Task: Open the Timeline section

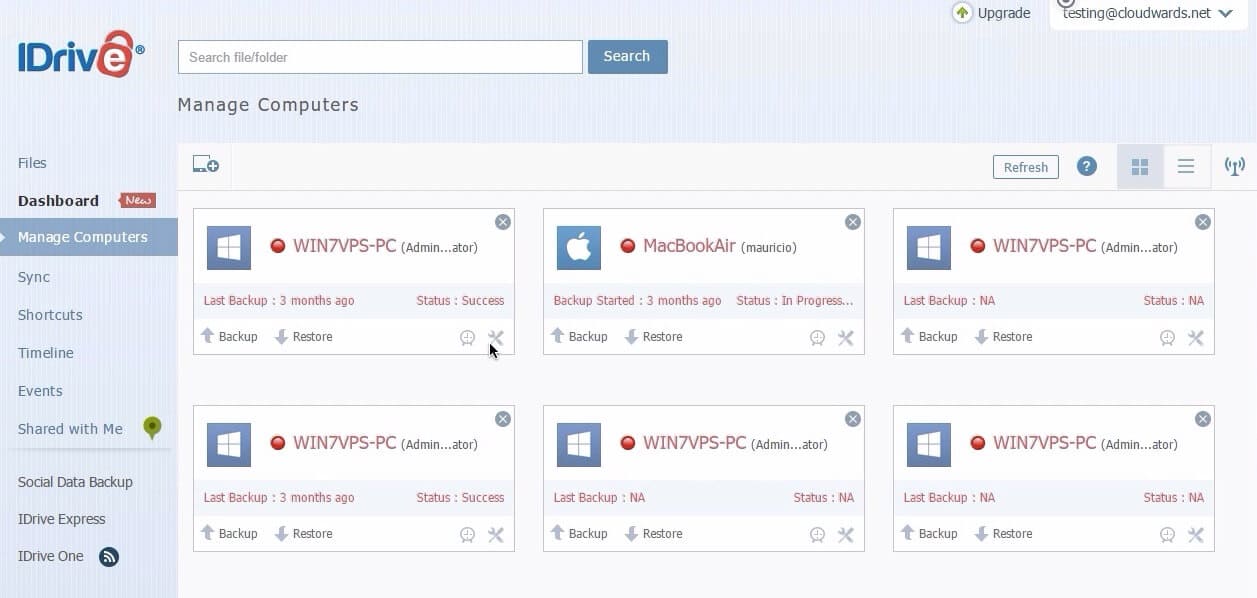Action: click(46, 353)
